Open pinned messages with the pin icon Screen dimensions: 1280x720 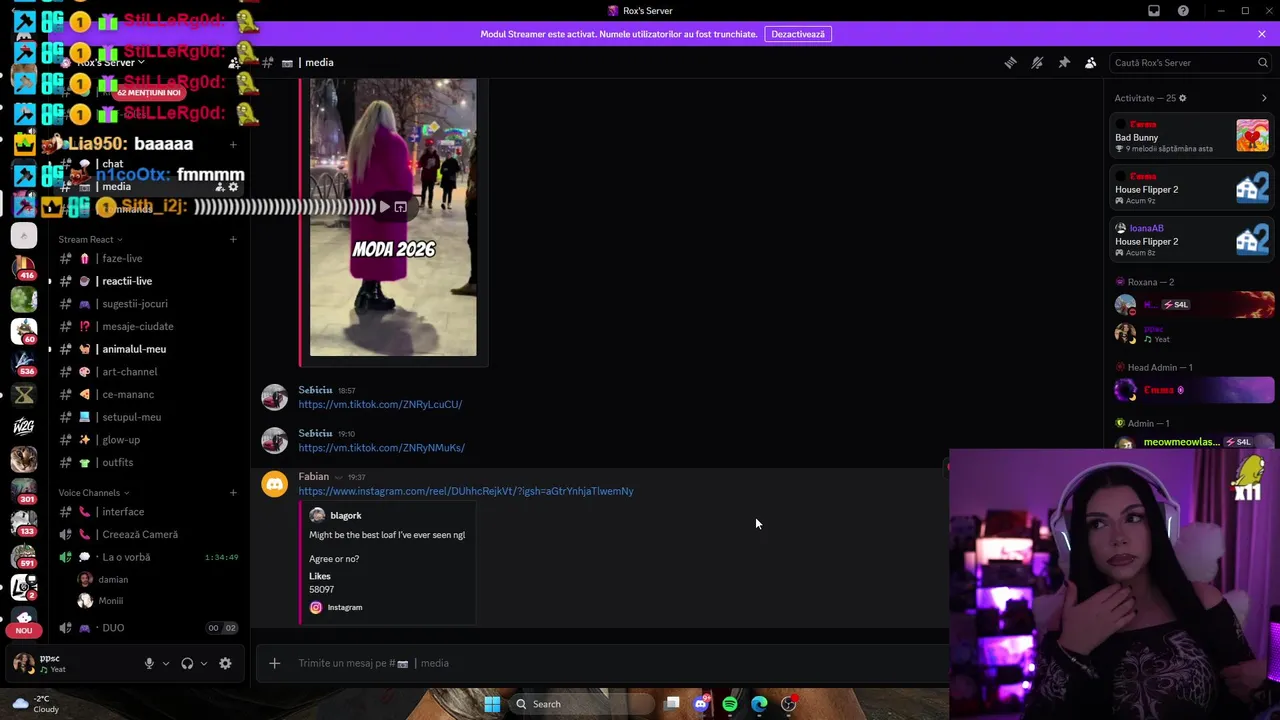1064,62
